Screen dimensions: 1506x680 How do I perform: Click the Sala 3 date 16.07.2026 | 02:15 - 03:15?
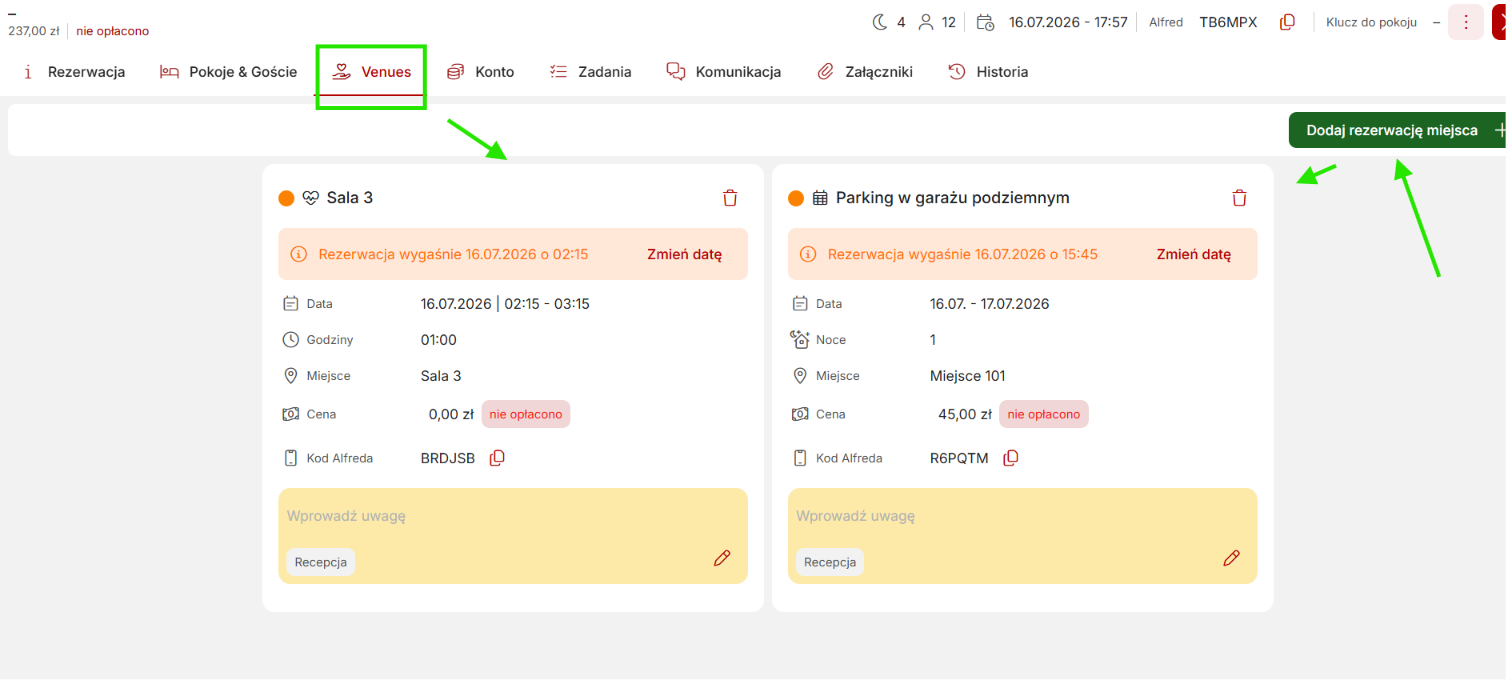pyautogui.click(x=505, y=304)
